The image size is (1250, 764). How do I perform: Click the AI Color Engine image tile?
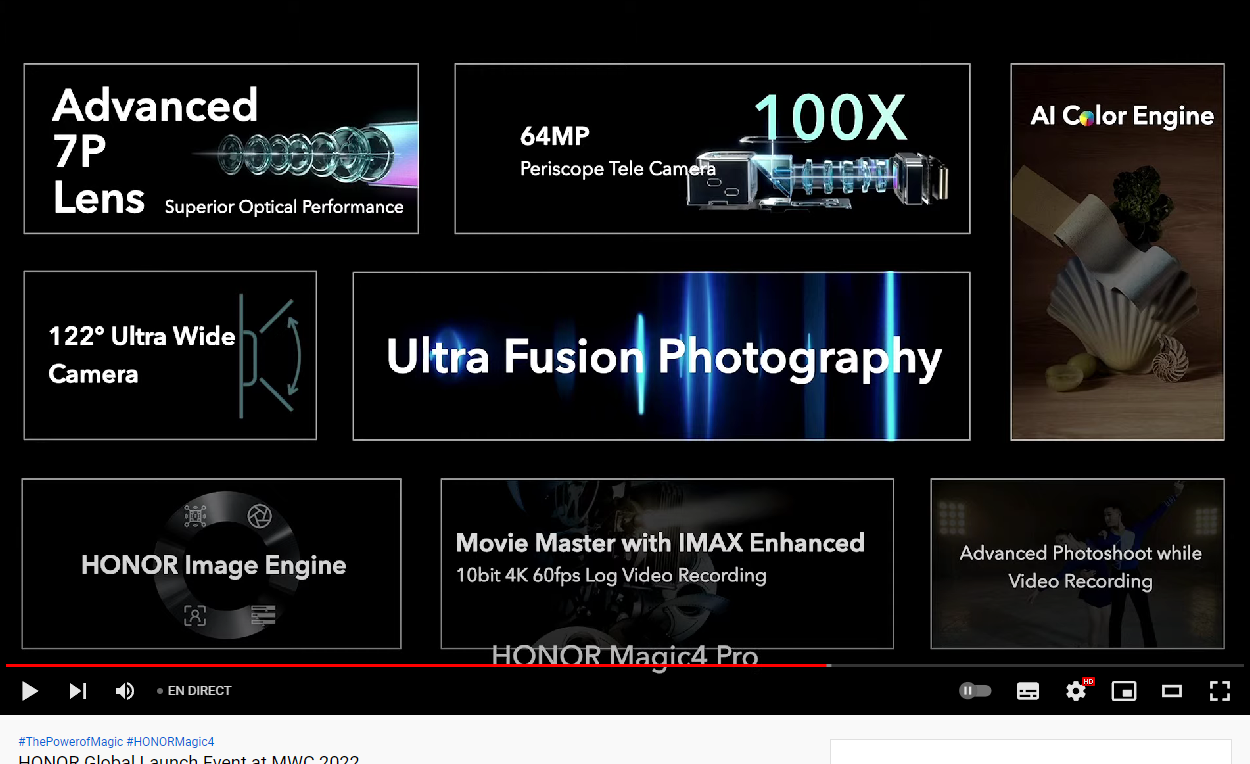pos(1117,252)
